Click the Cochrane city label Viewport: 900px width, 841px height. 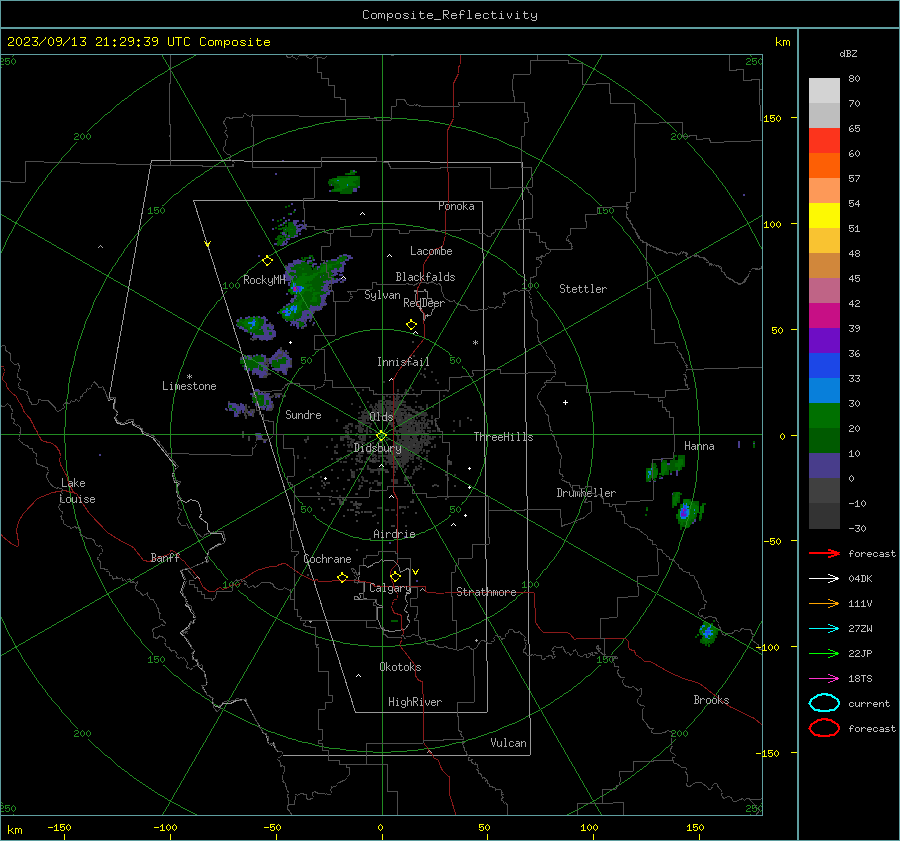(327, 559)
